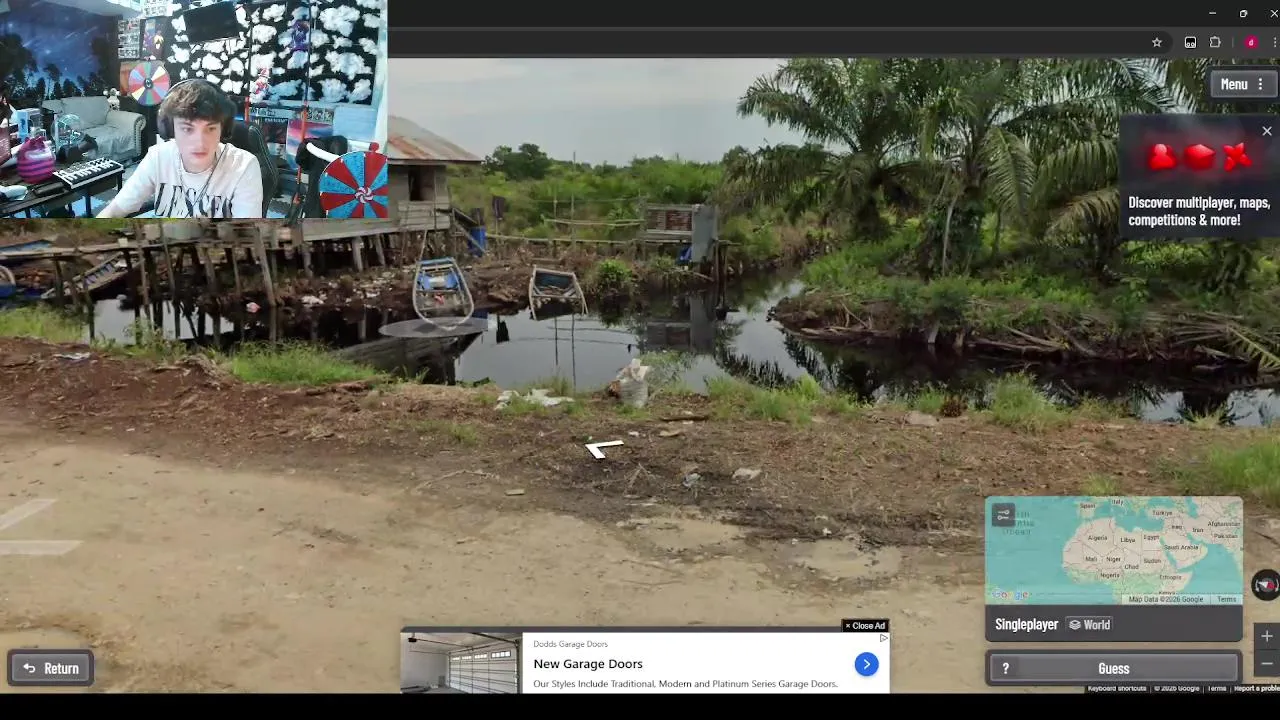Click the Google logo on the minimap
Image resolution: width=1280 pixels, height=720 pixels.
[1012, 595]
